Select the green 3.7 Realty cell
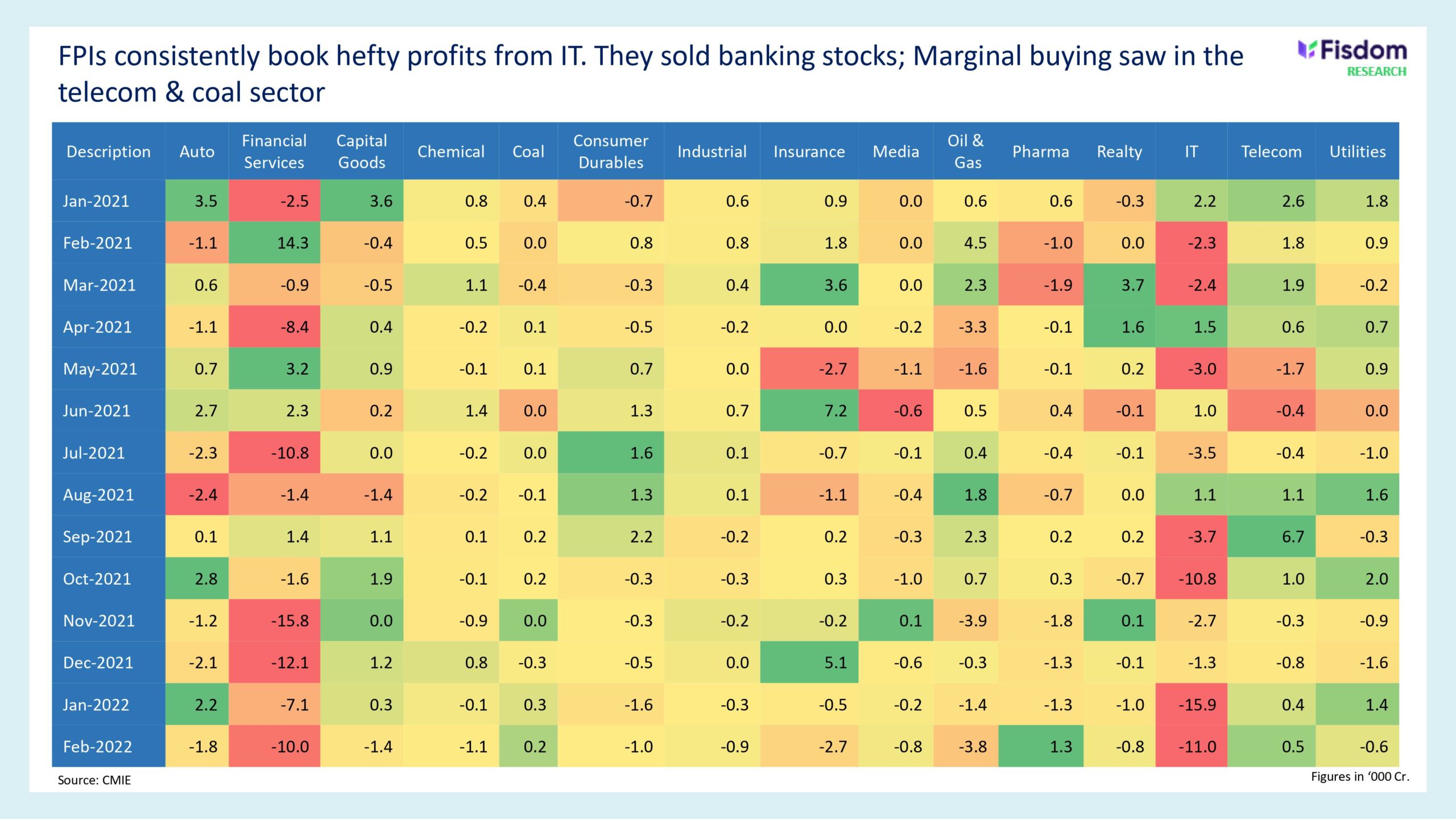The height and width of the screenshot is (819, 1456). pos(1119,285)
